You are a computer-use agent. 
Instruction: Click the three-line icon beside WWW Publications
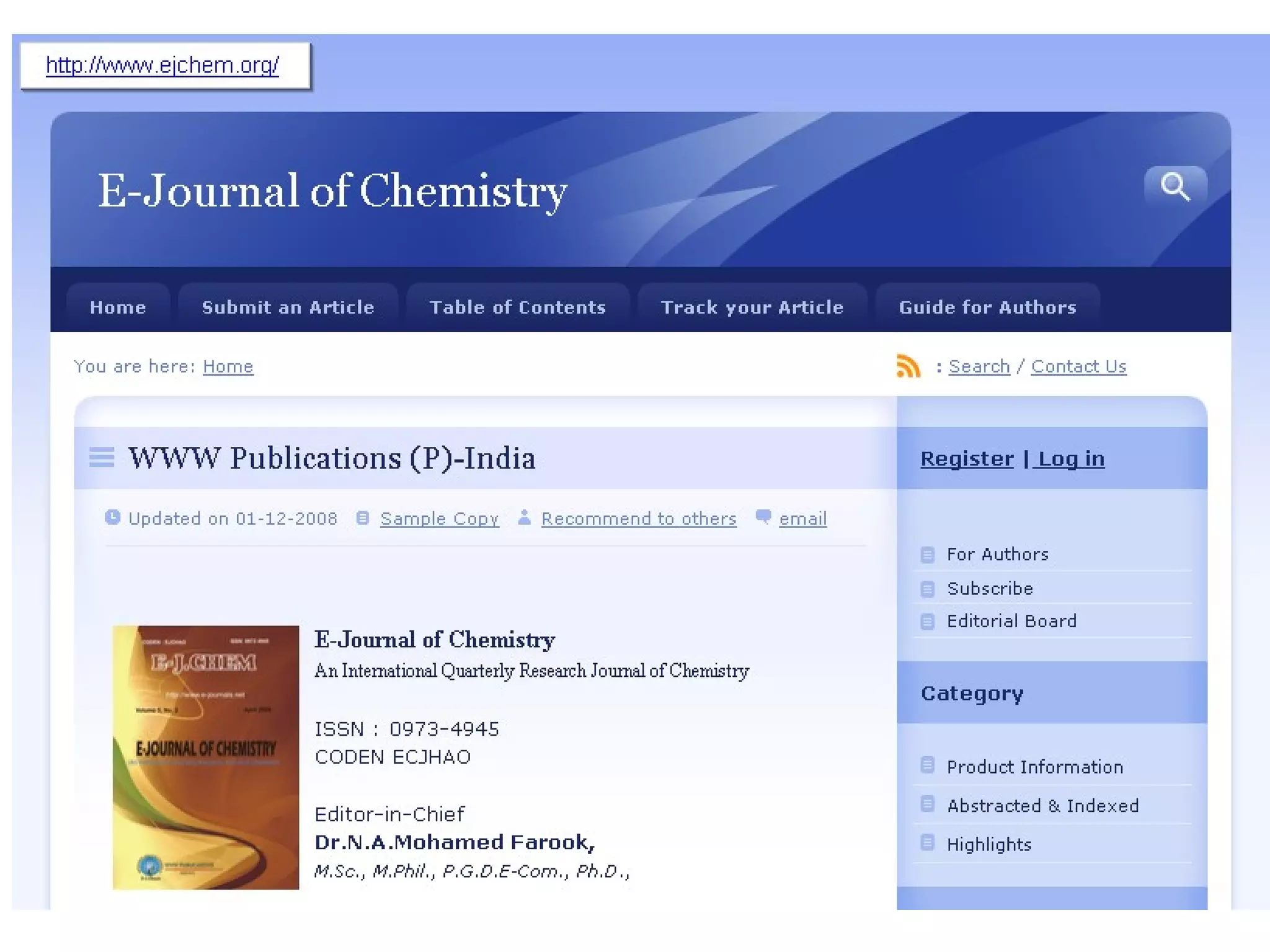click(x=102, y=457)
